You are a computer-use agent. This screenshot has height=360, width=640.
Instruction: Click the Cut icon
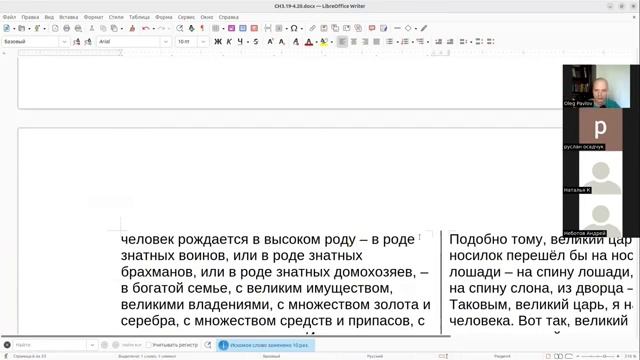click(92, 28)
